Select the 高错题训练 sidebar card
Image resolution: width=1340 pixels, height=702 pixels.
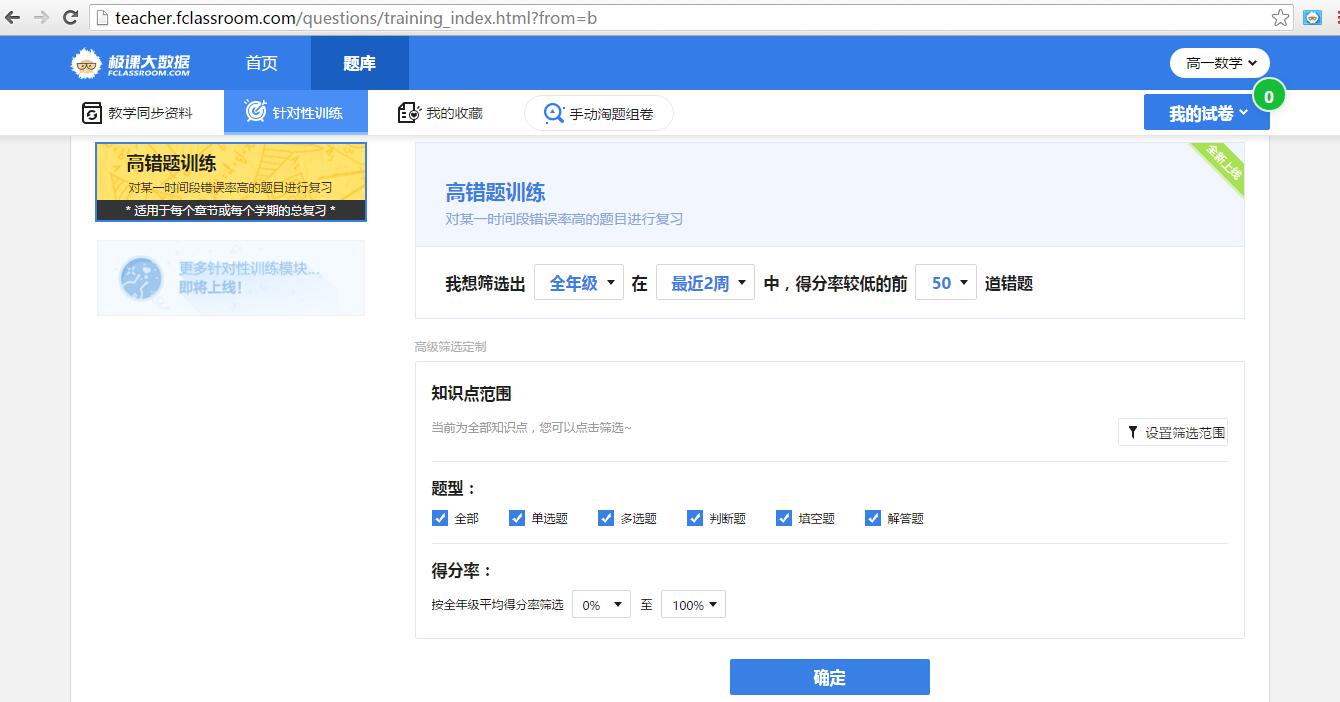[x=231, y=182]
